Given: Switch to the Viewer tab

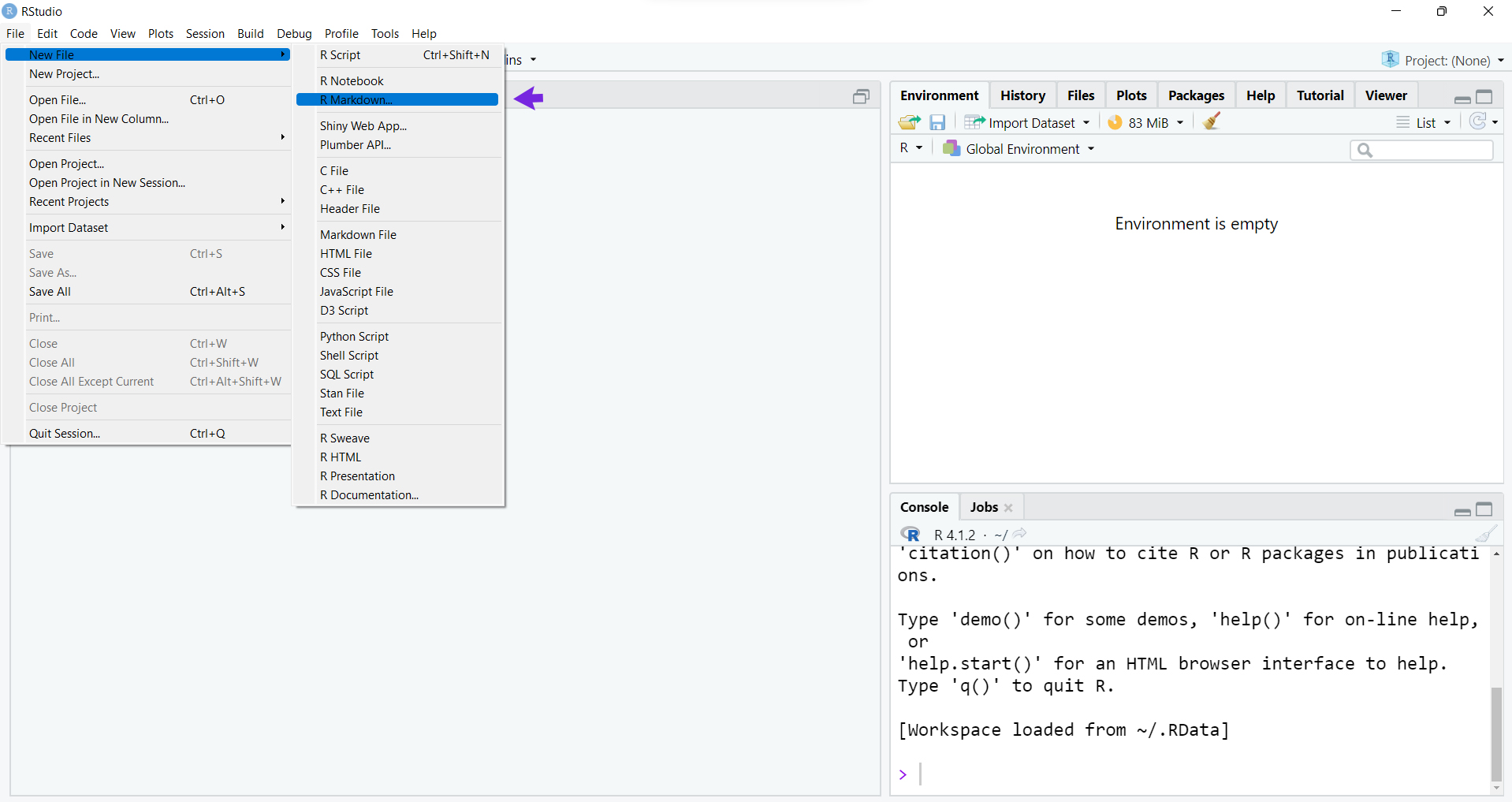Looking at the screenshot, I should point(1386,95).
